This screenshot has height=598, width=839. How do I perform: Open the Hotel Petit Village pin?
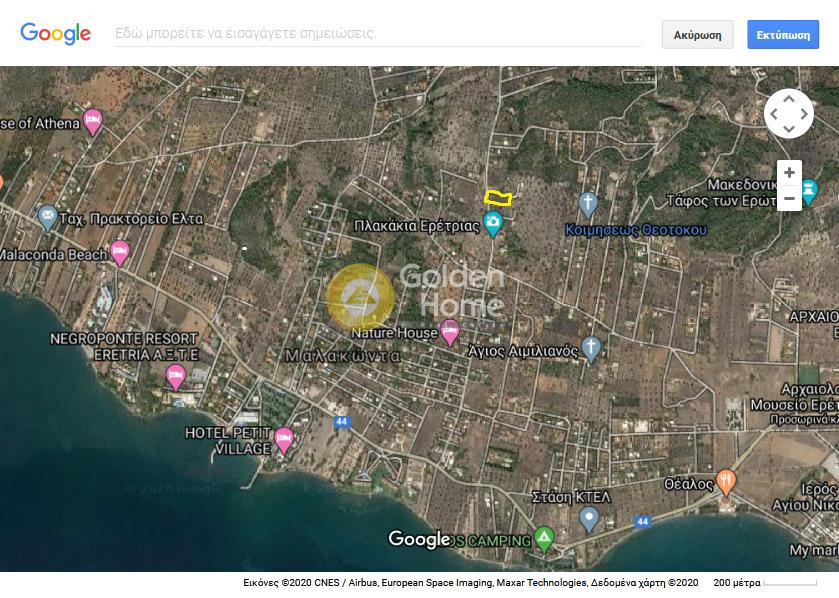pyautogui.click(x=284, y=438)
